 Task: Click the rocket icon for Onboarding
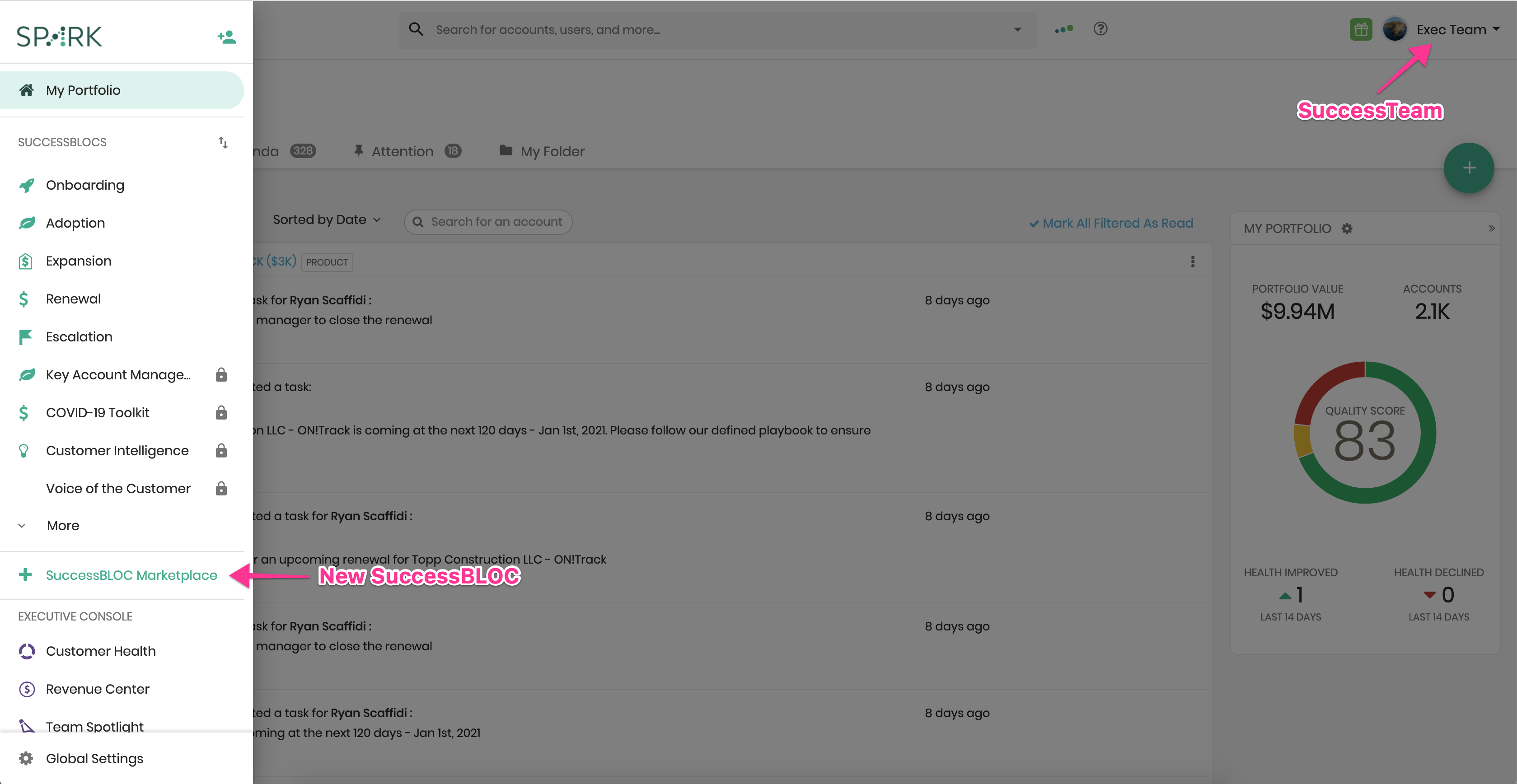tap(27, 186)
